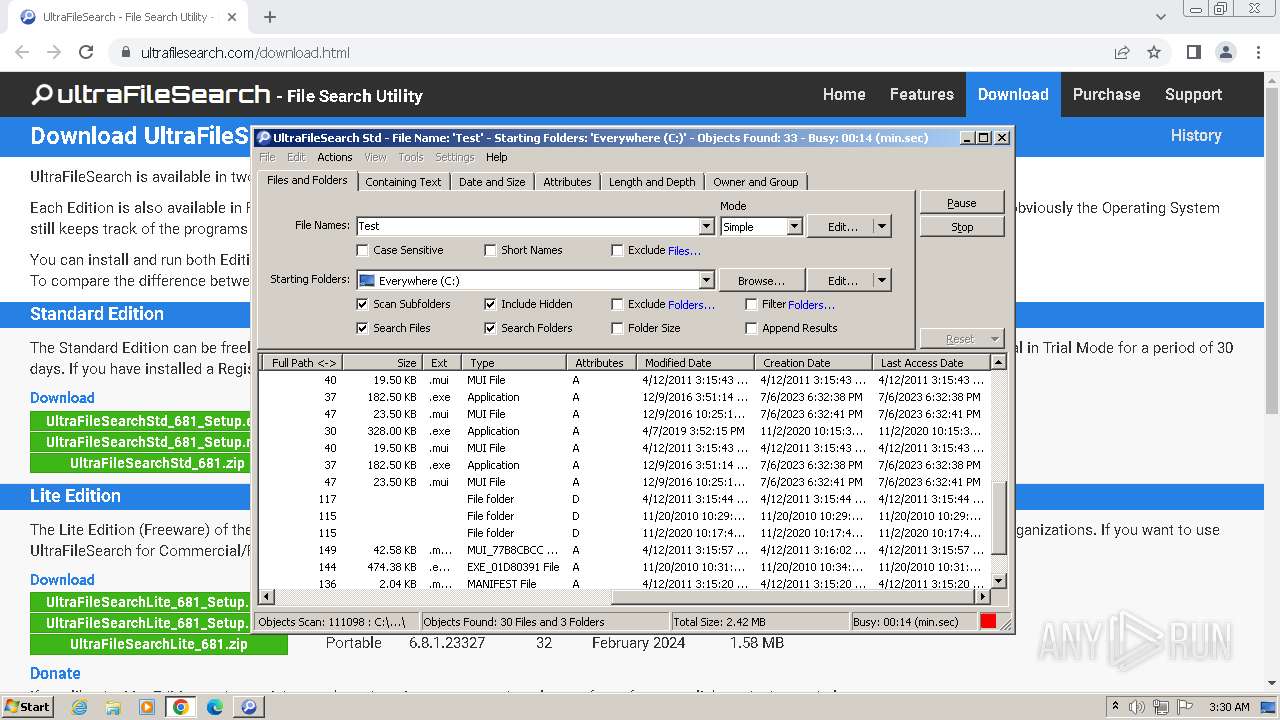Open the Chrome three-dot menu
This screenshot has width=1280, height=720.
(x=1258, y=52)
